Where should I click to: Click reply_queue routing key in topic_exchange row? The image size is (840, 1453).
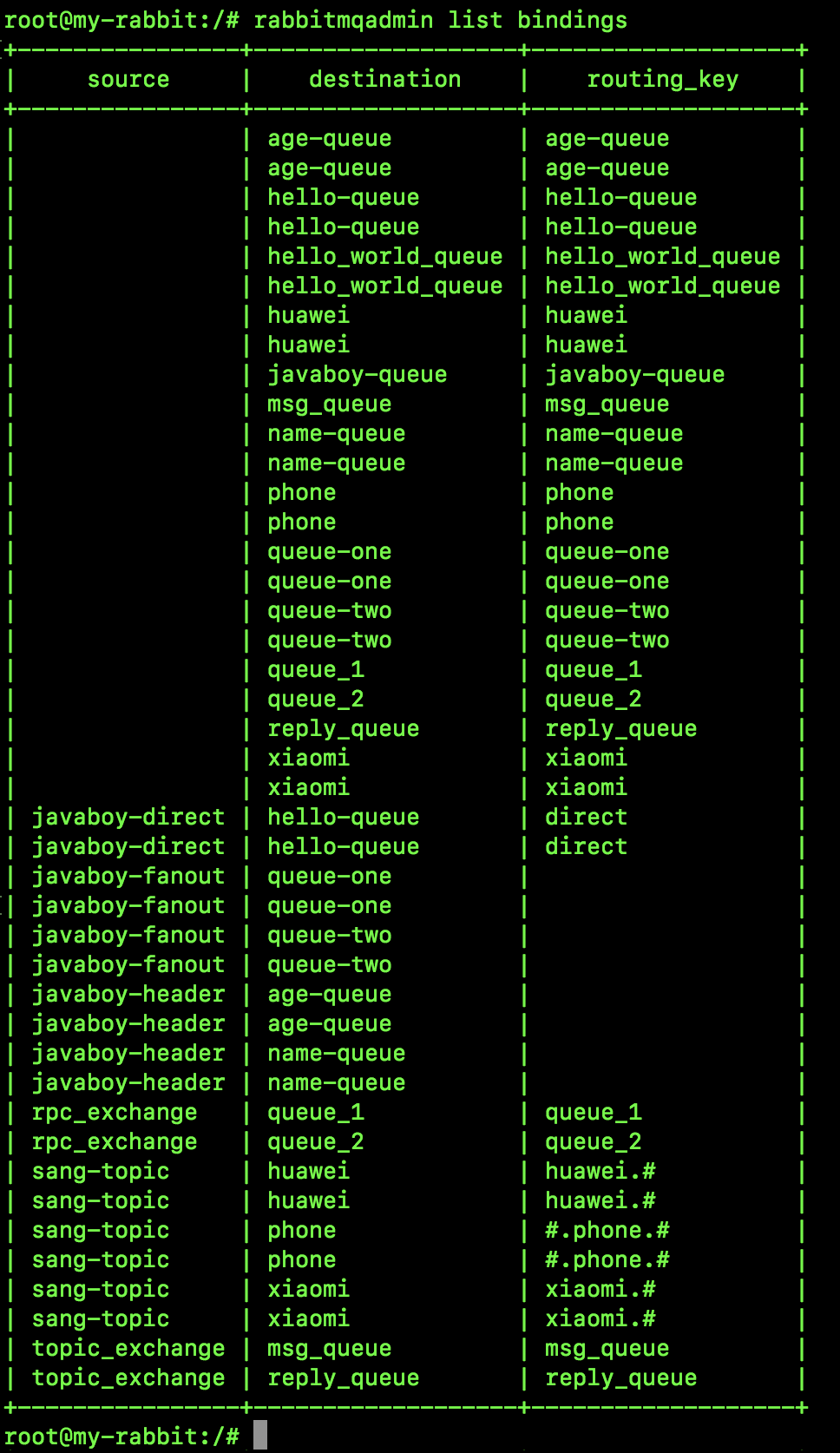click(620, 1377)
